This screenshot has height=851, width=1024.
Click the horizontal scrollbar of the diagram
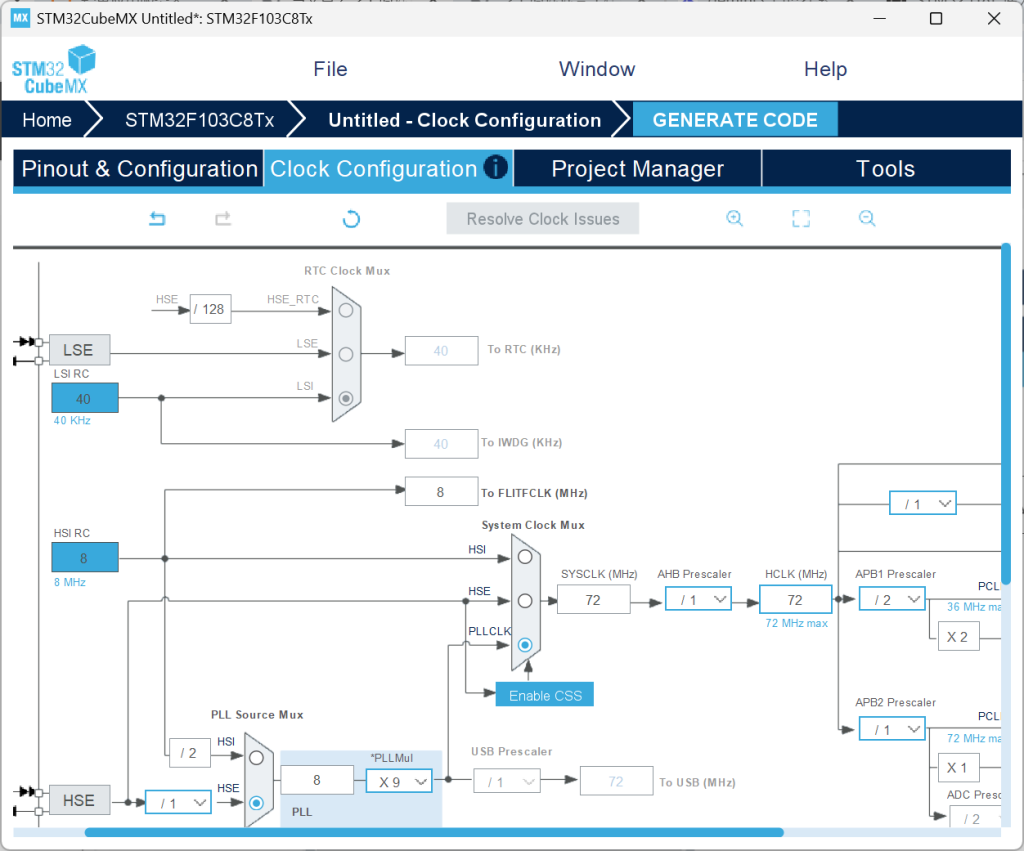(x=434, y=832)
